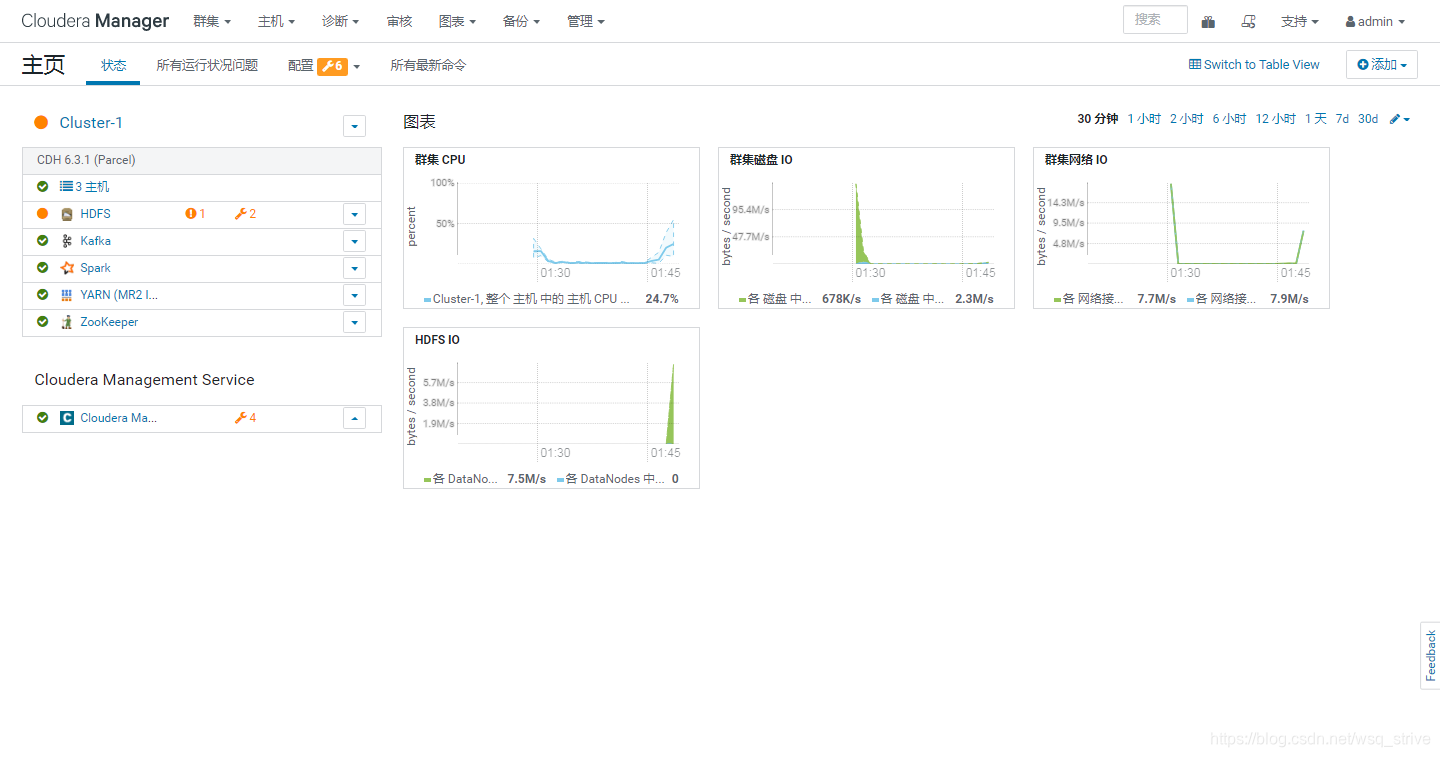Click the Feedback side tab
The height and width of the screenshot is (757, 1440).
tap(1430, 655)
